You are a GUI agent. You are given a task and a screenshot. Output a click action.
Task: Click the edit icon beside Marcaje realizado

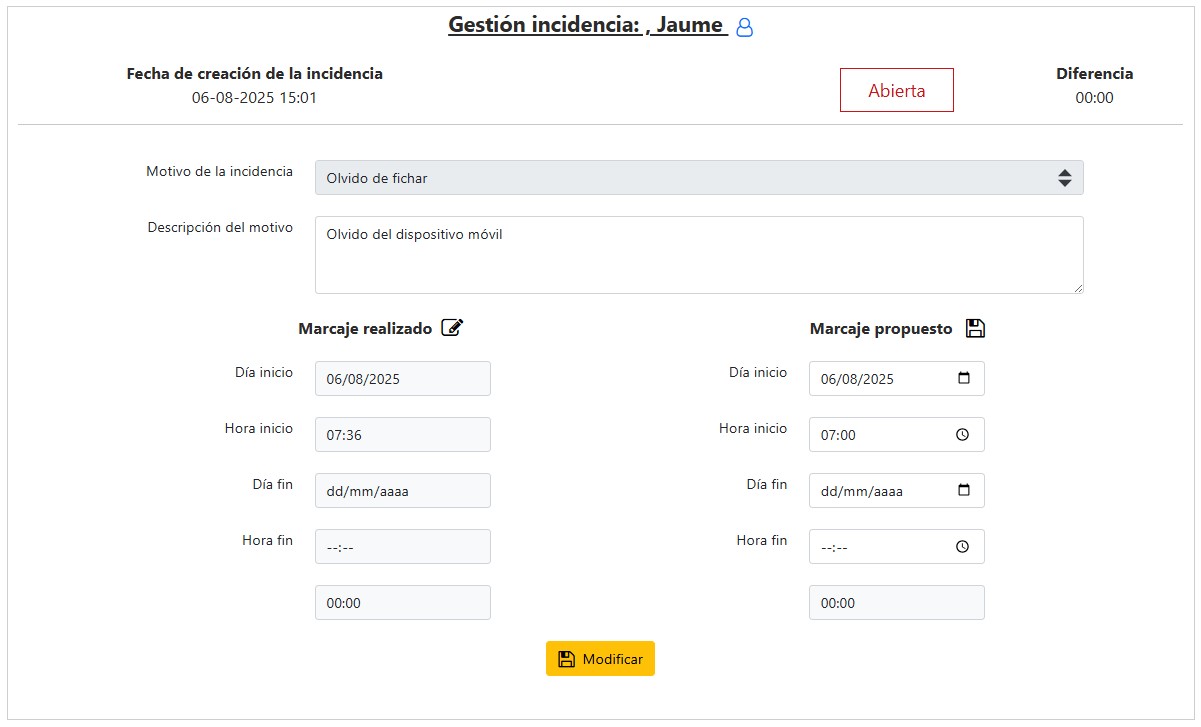452,328
